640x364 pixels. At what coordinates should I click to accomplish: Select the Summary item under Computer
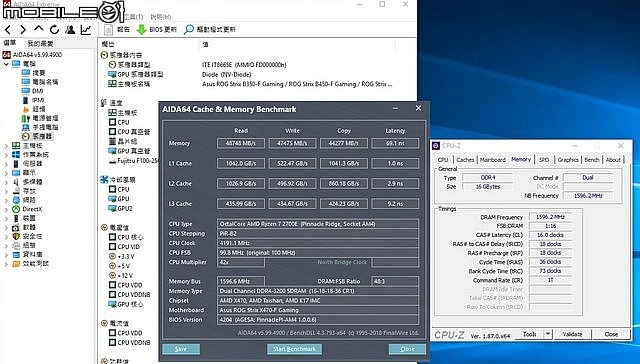[x=34, y=73]
